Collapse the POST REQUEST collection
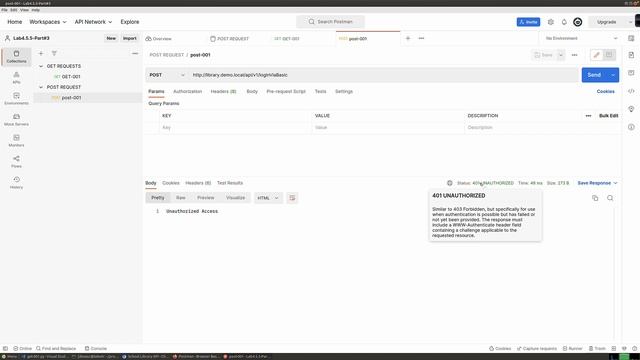640x360 pixels. tap(41, 87)
